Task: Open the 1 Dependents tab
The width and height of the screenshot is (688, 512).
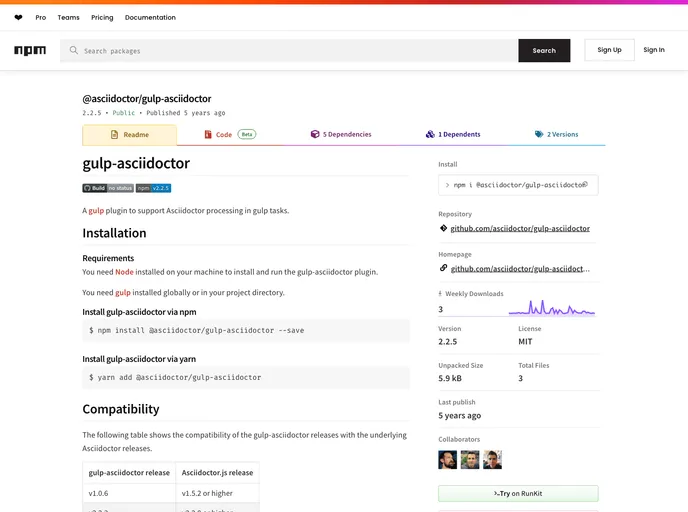Action: click(x=453, y=134)
